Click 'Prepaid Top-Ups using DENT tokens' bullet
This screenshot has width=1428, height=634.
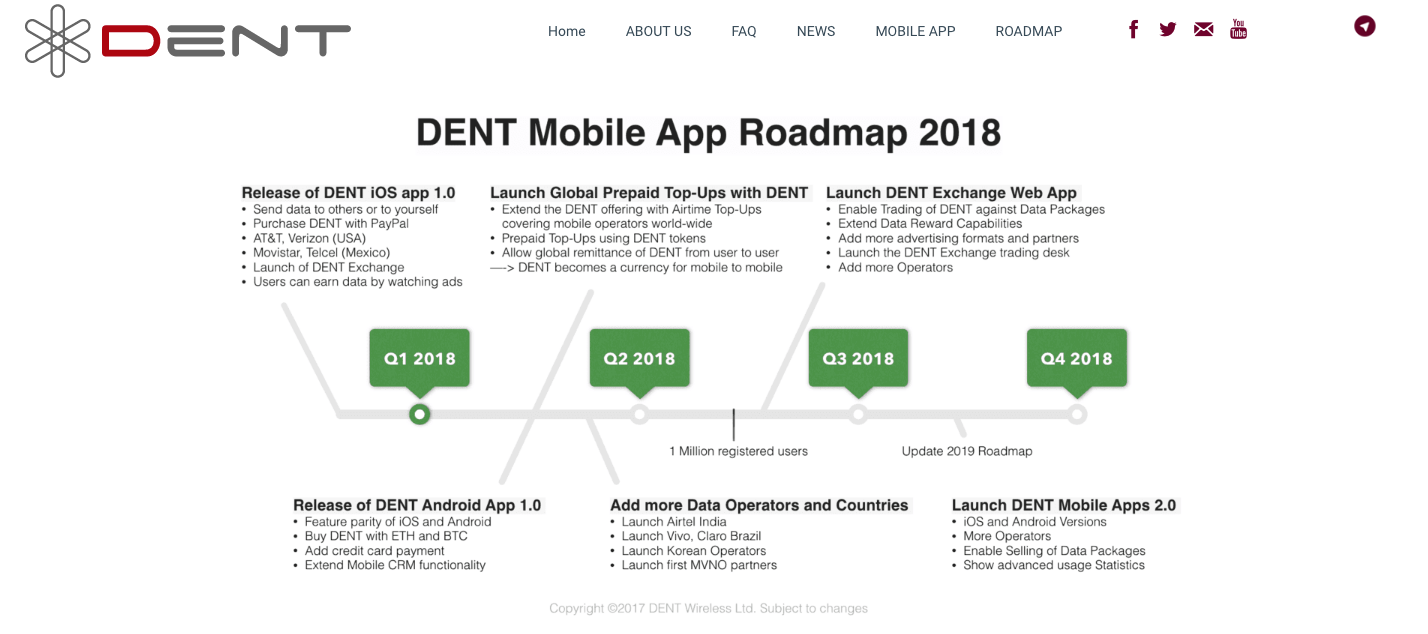(604, 238)
